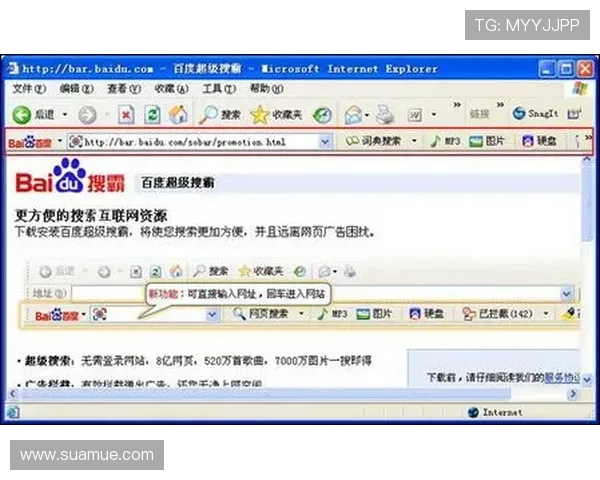Screen dimensions: 600x480
Task: Click the green 后退 back button in IE toolbar
Action: [33, 114]
